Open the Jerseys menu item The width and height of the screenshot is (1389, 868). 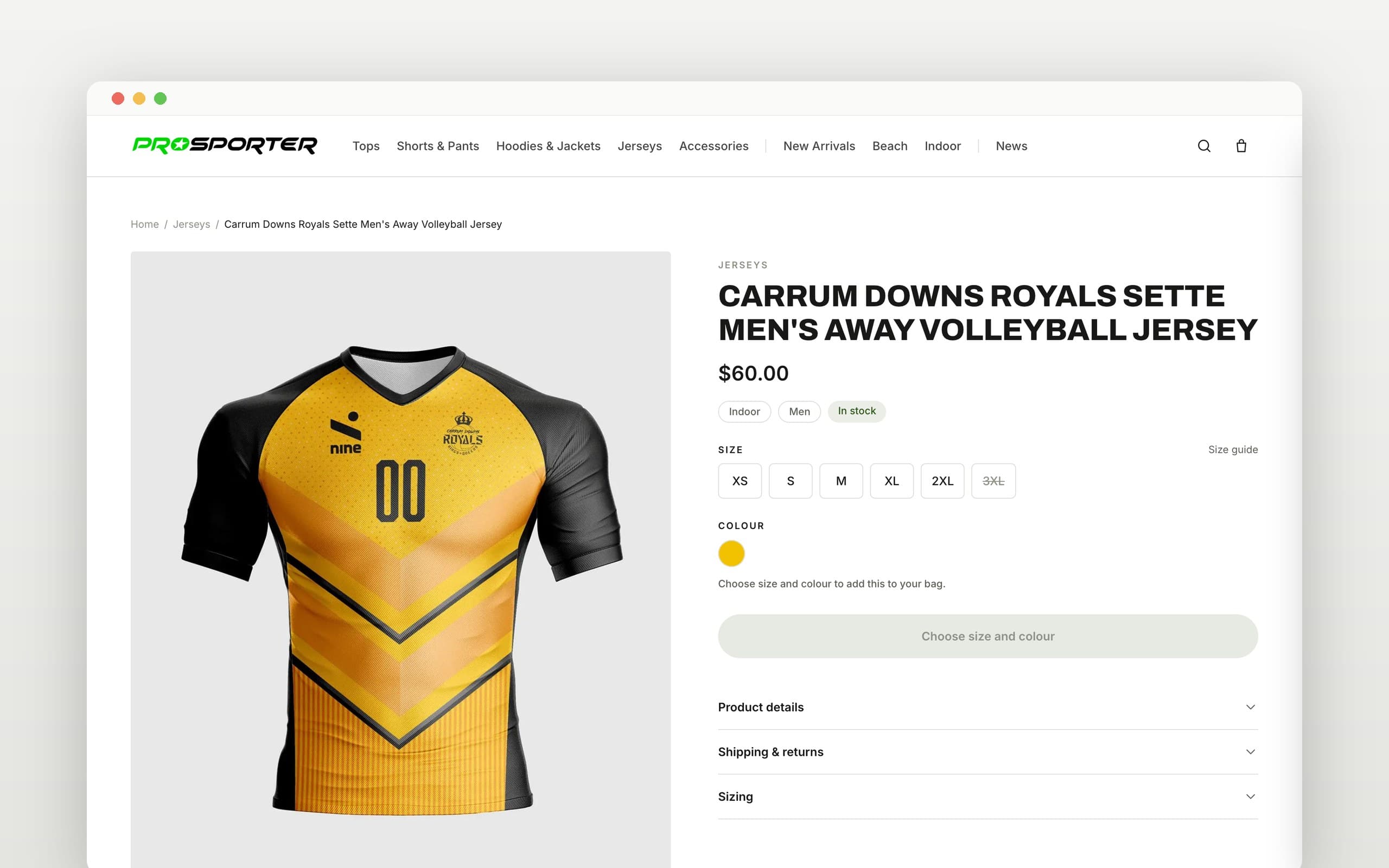click(x=639, y=146)
